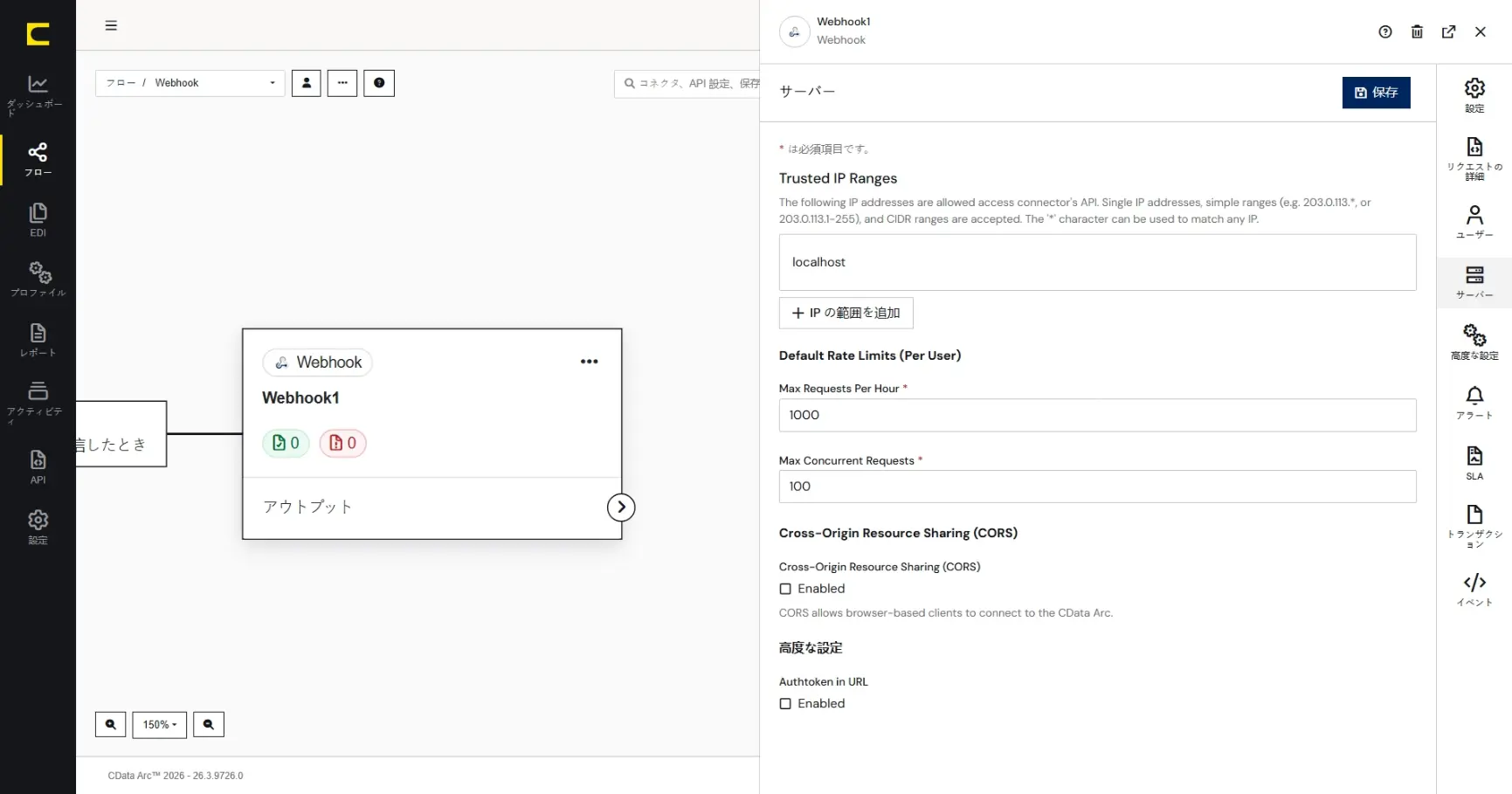The height and width of the screenshot is (794, 1512).
Task: Click the flow toolbar help button
Action: click(x=379, y=83)
